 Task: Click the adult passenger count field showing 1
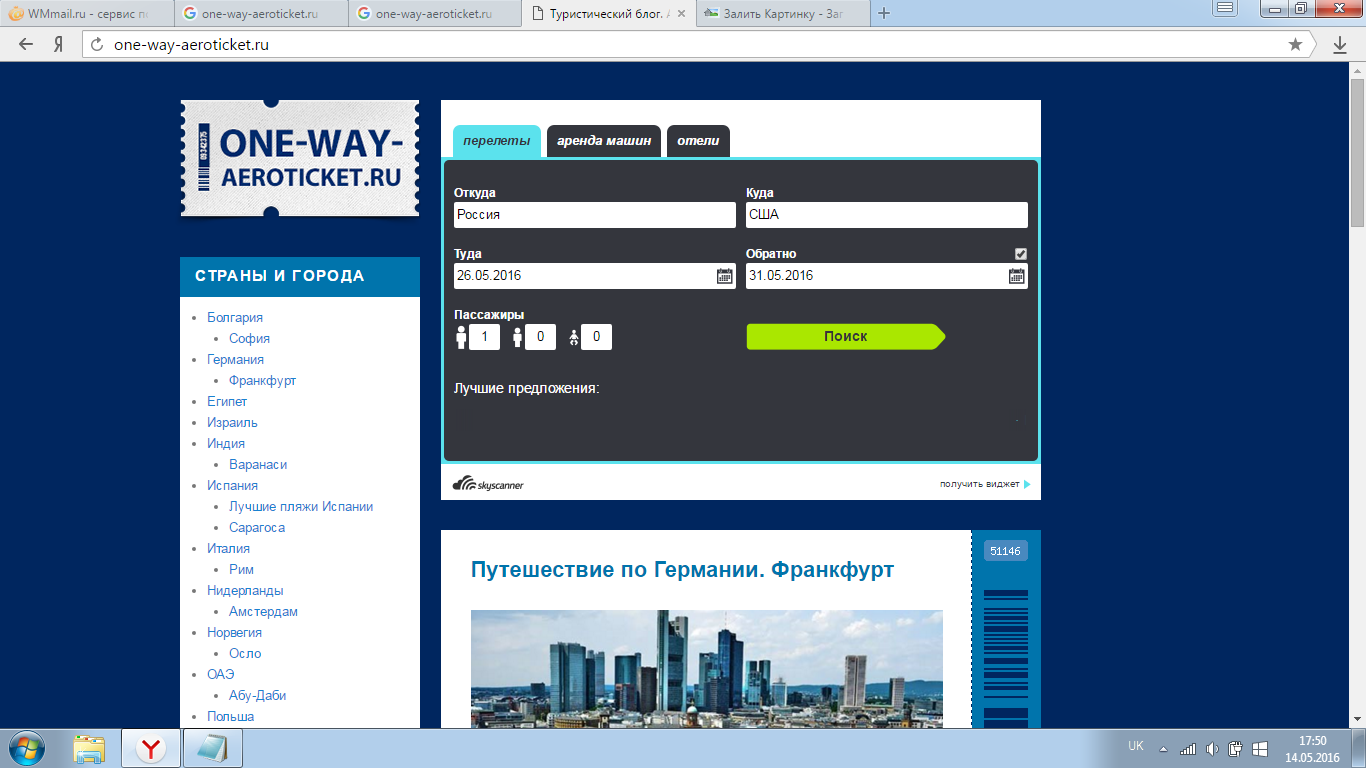click(484, 337)
